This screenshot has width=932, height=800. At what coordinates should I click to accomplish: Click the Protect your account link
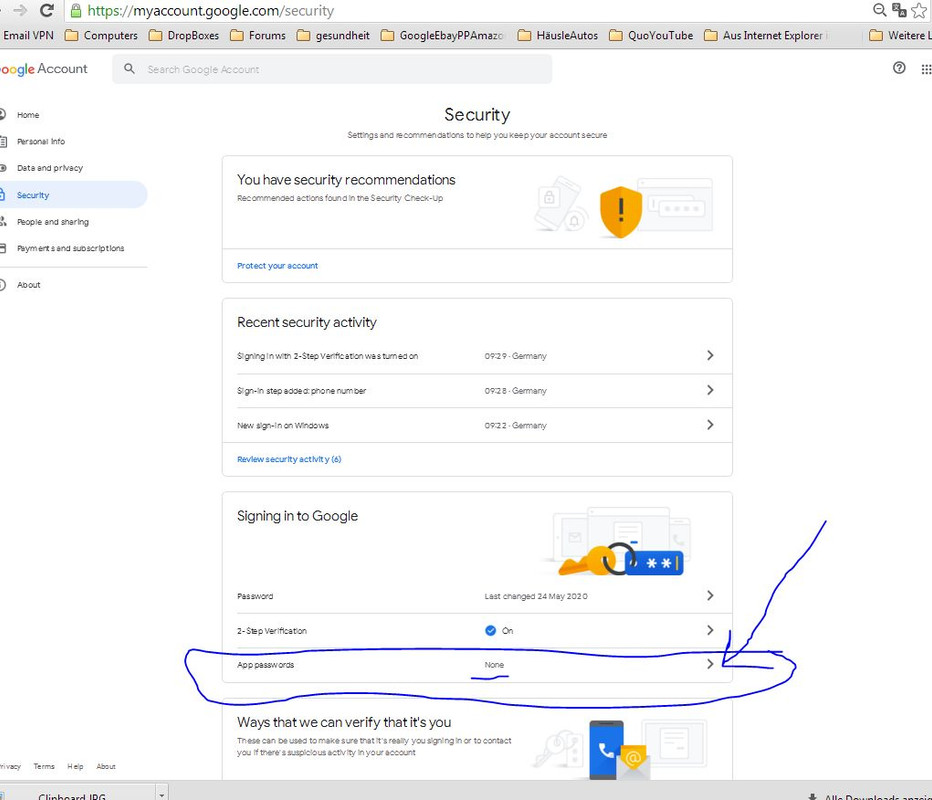[x=277, y=266]
